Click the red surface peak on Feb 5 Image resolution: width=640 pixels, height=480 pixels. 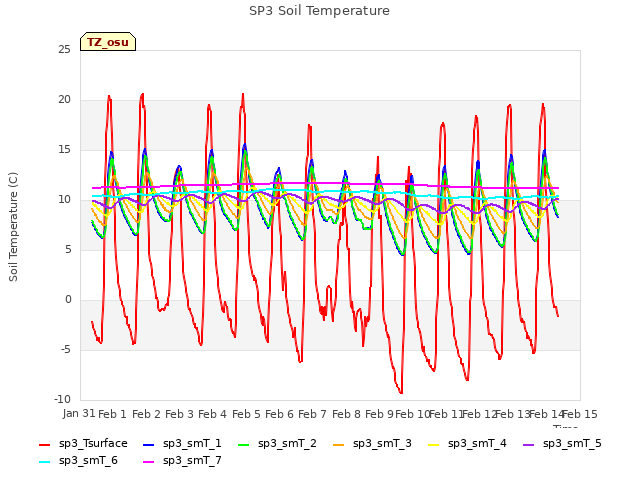(x=243, y=95)
